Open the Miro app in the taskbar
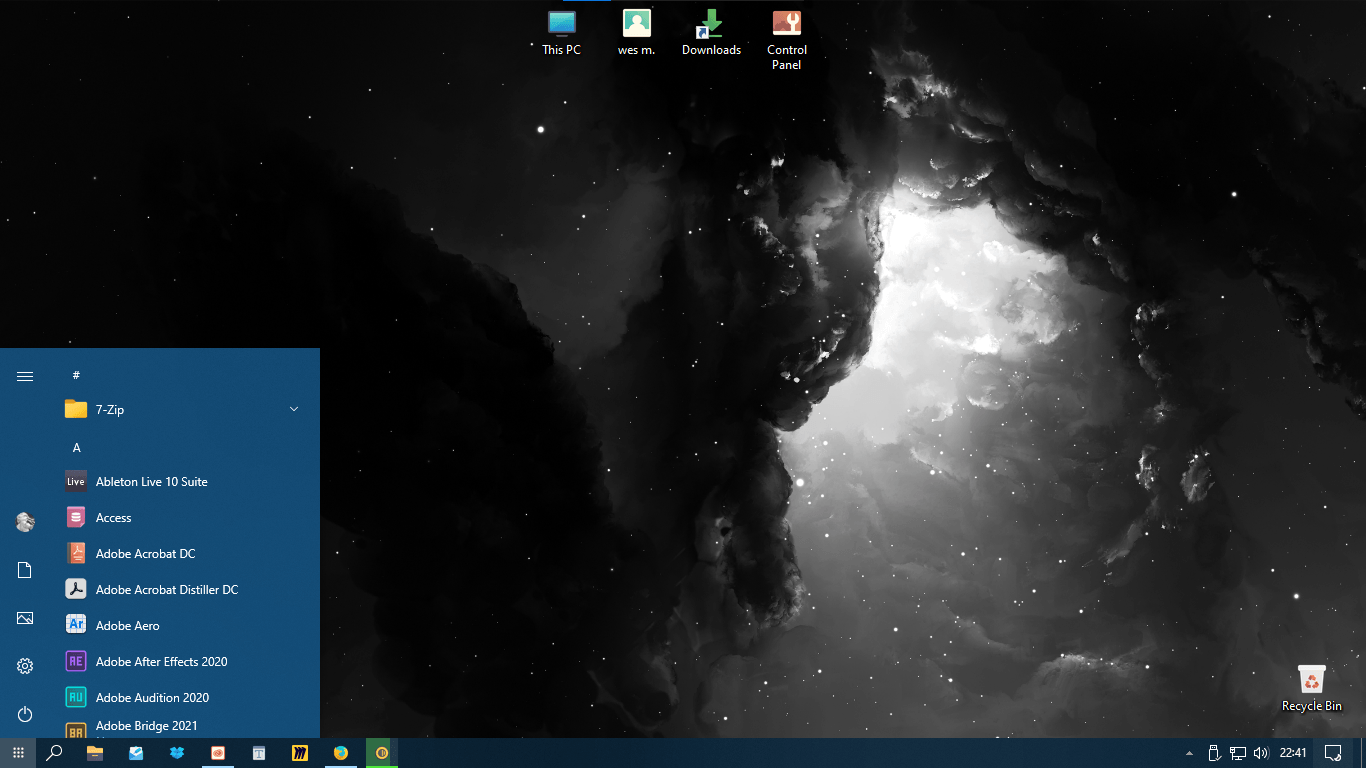Image resolution: width=1366 pixels, height=768 pixels. tap(299, 753)
